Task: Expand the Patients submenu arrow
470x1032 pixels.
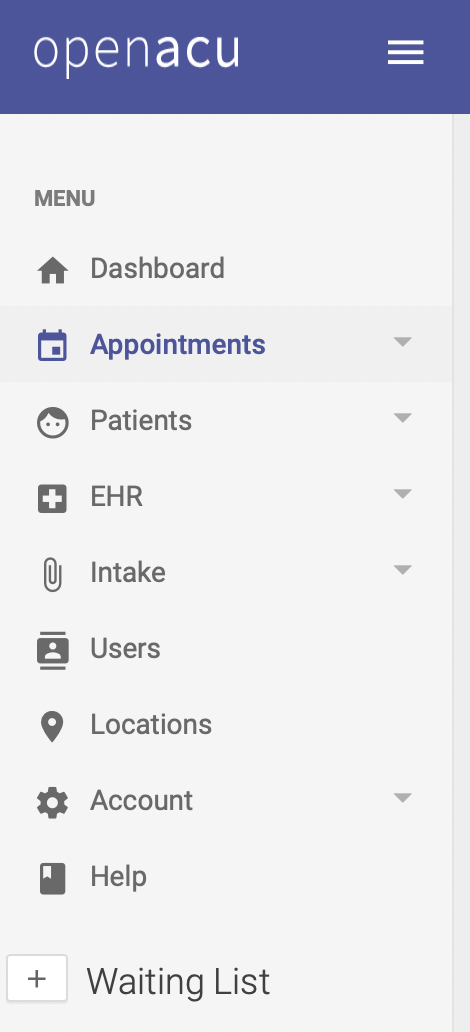Action: (402, 417)
